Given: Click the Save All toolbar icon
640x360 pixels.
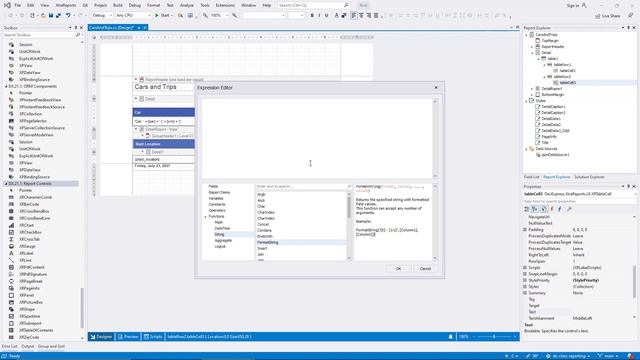Looking at the screenshot, I should [58, 16].
